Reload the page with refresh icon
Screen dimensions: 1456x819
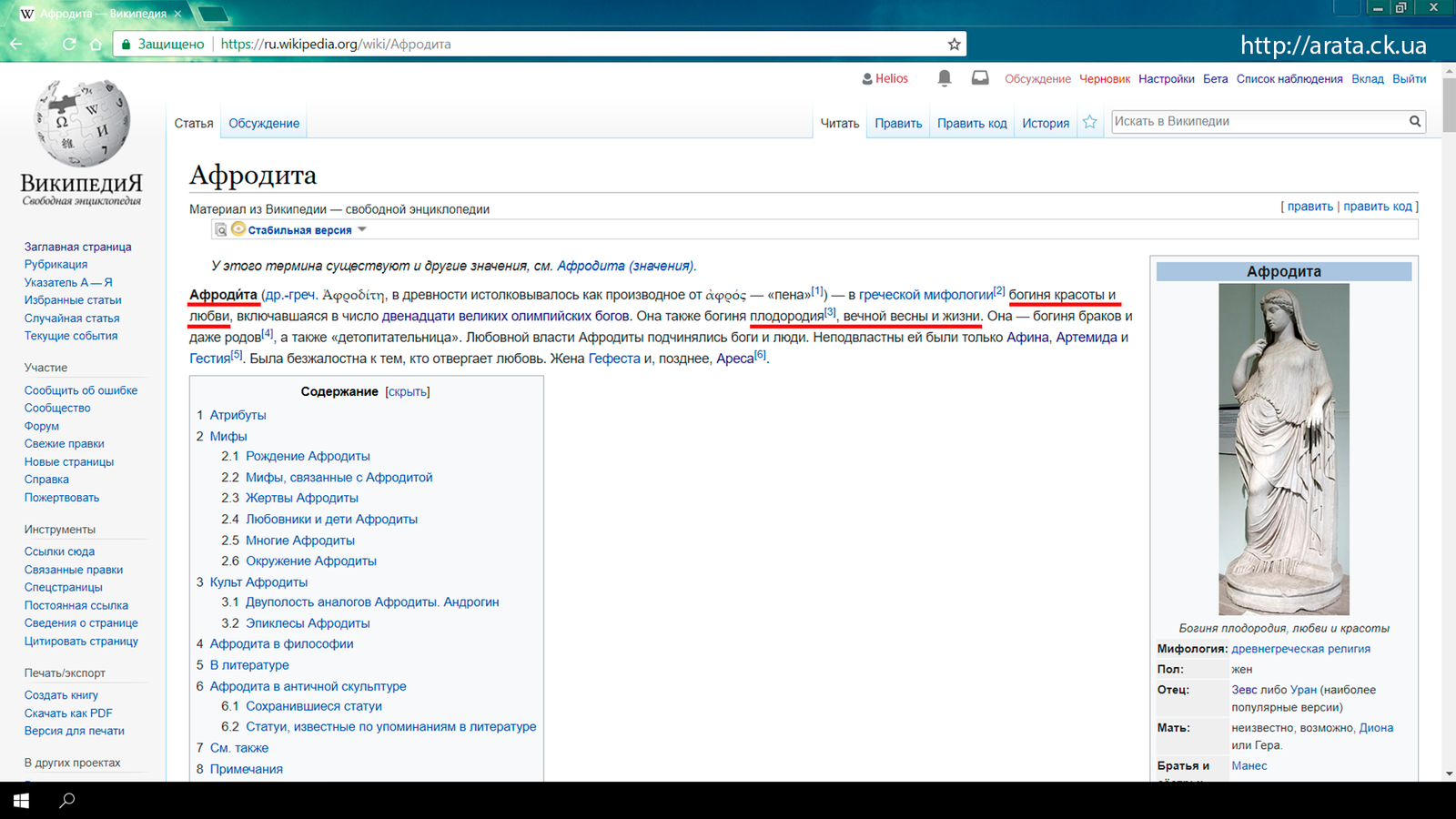69,44
